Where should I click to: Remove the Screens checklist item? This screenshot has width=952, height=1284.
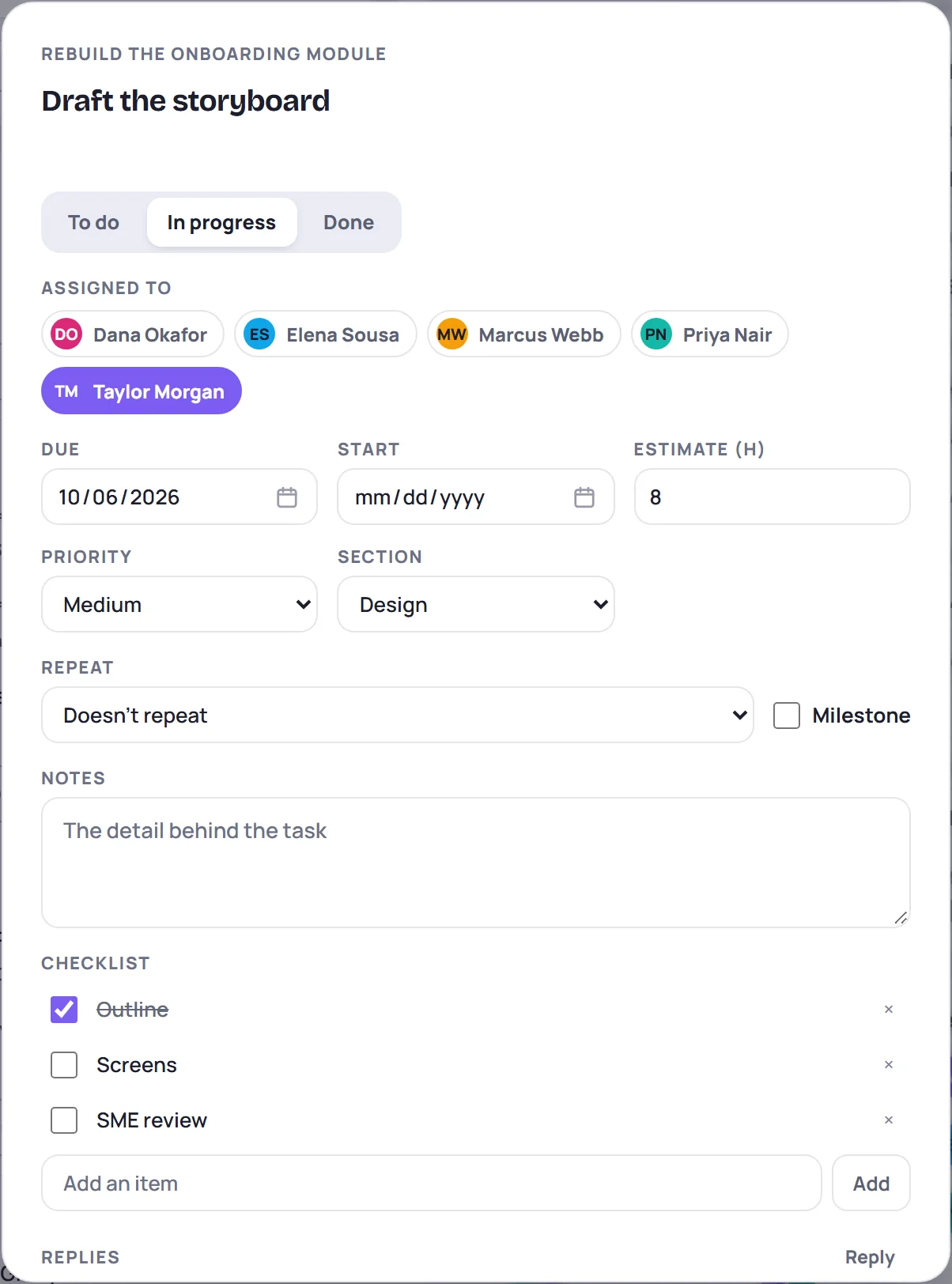[889, 1065]
